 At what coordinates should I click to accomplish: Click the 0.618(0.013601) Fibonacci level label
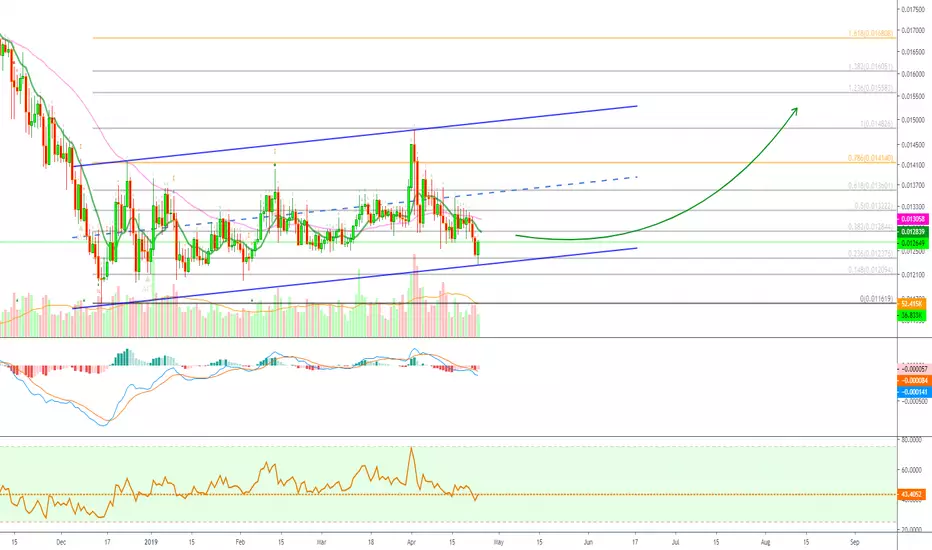pyautogui.click(x=871, y=186)
